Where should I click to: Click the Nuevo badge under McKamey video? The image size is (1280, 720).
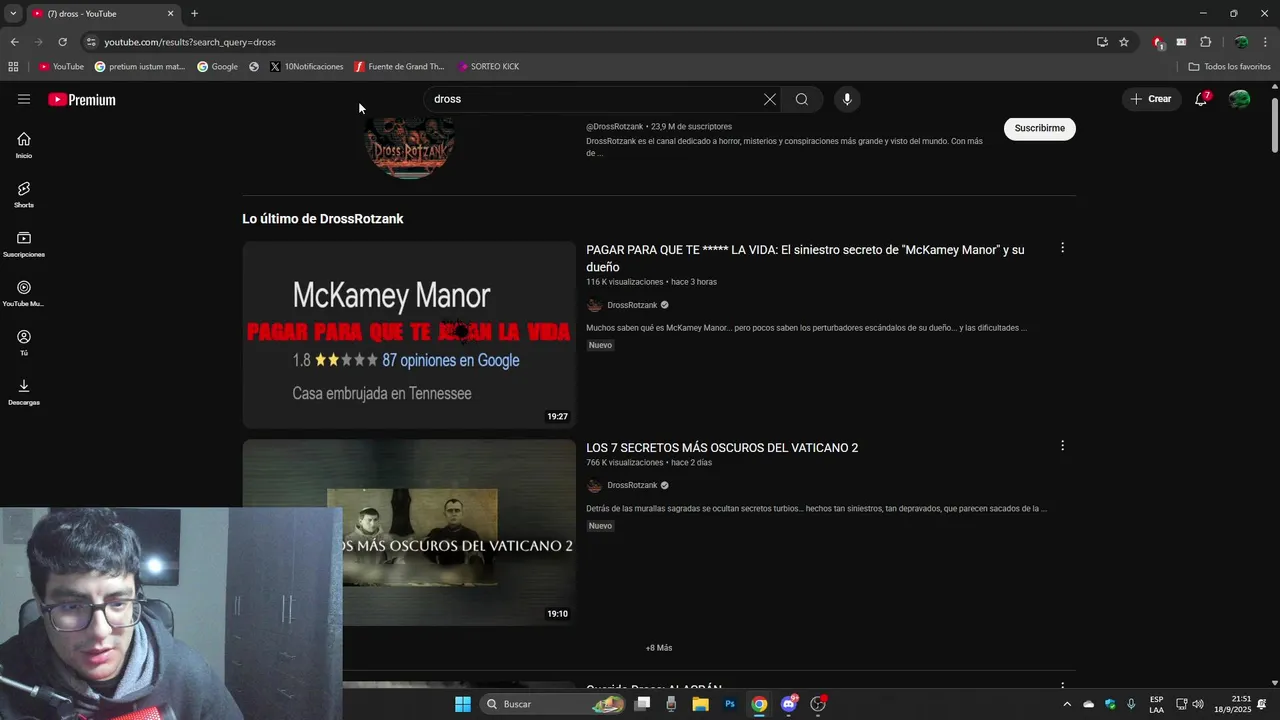click(x=600, y=345)
